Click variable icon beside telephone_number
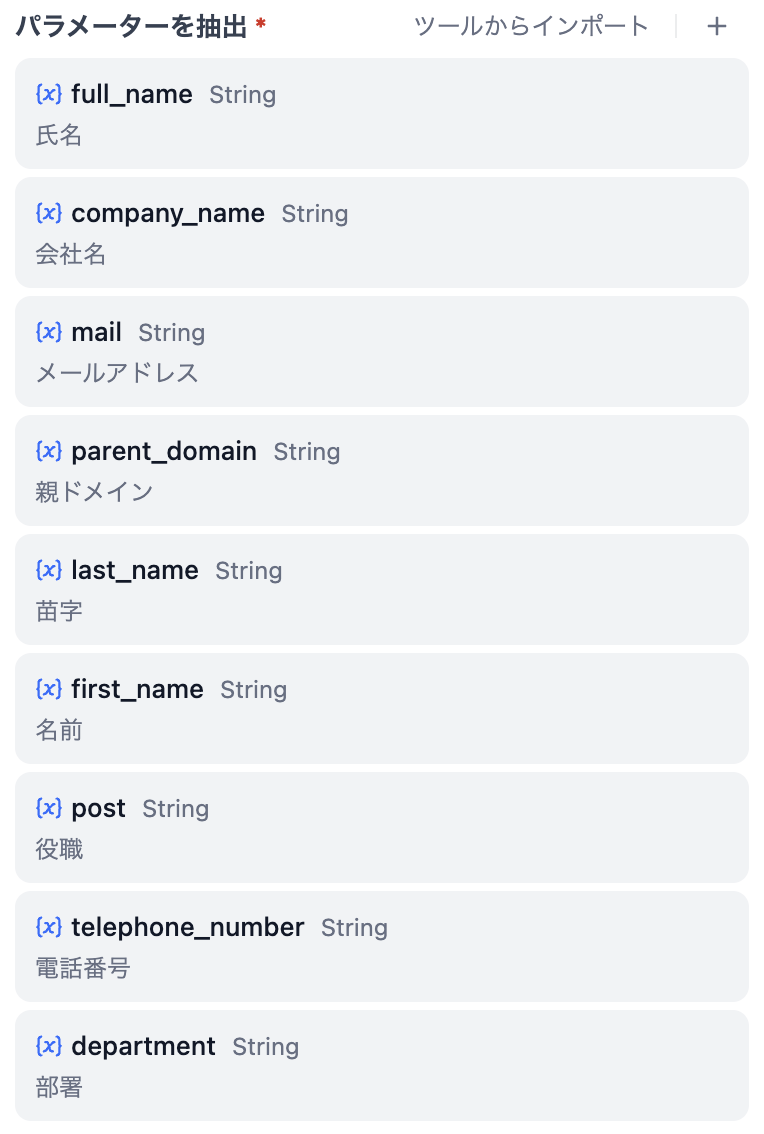The height and width of the screenshot is (1134, 764). click(x=49, y=927)
